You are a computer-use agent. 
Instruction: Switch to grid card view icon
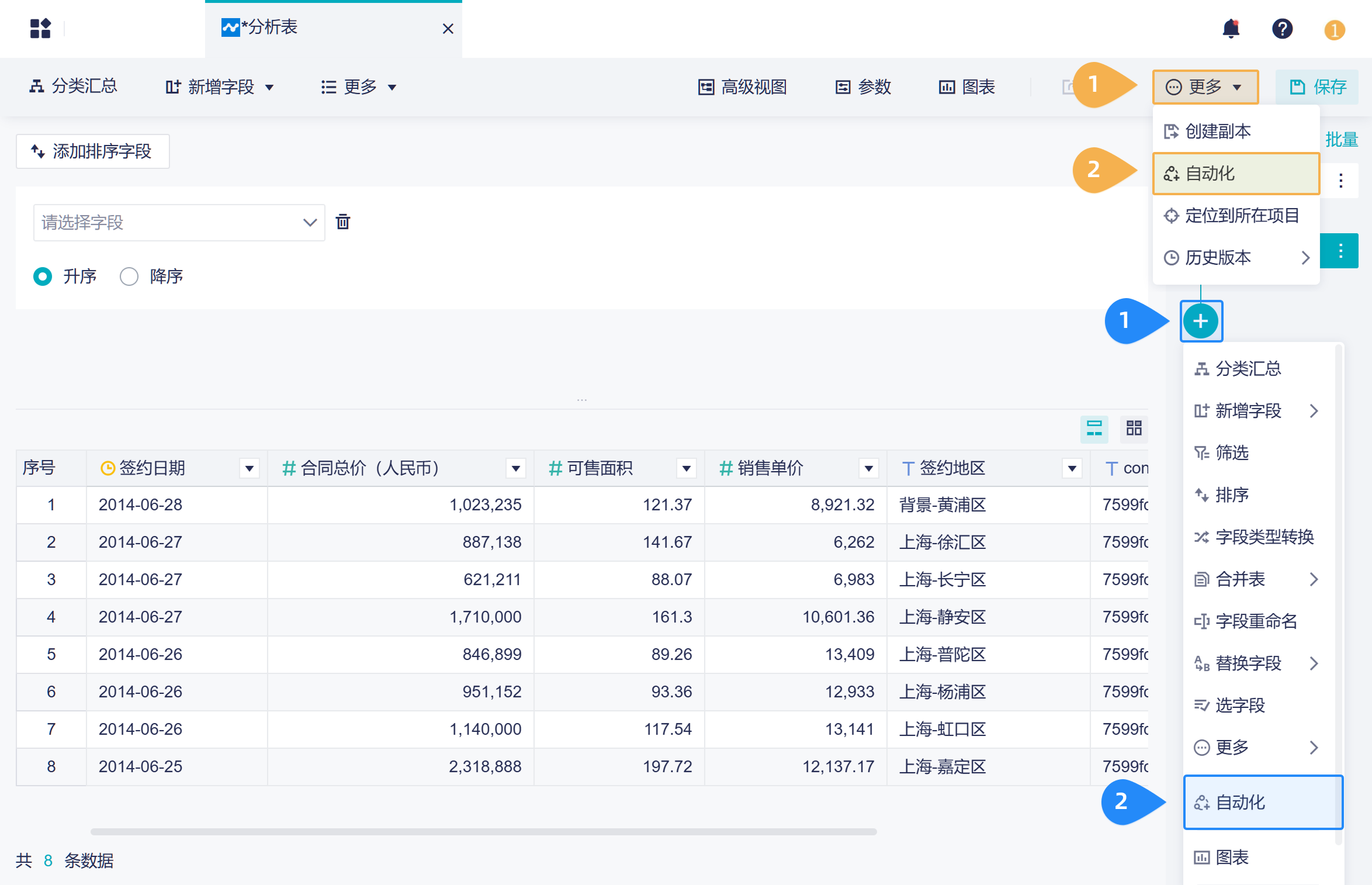coord(1134,428)
